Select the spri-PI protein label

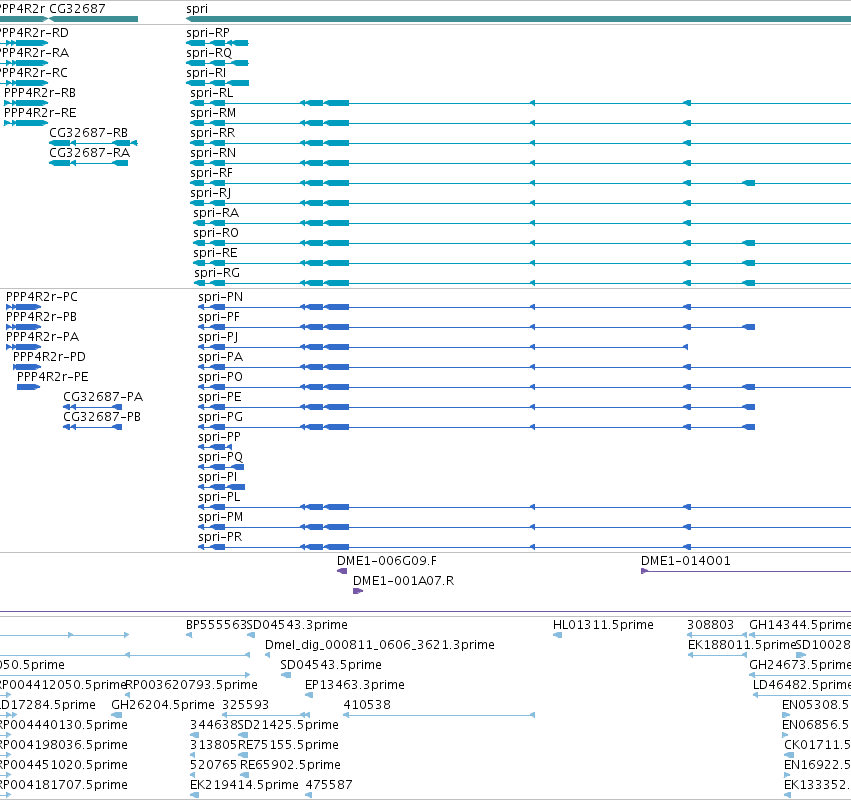(x=218, y=477)
